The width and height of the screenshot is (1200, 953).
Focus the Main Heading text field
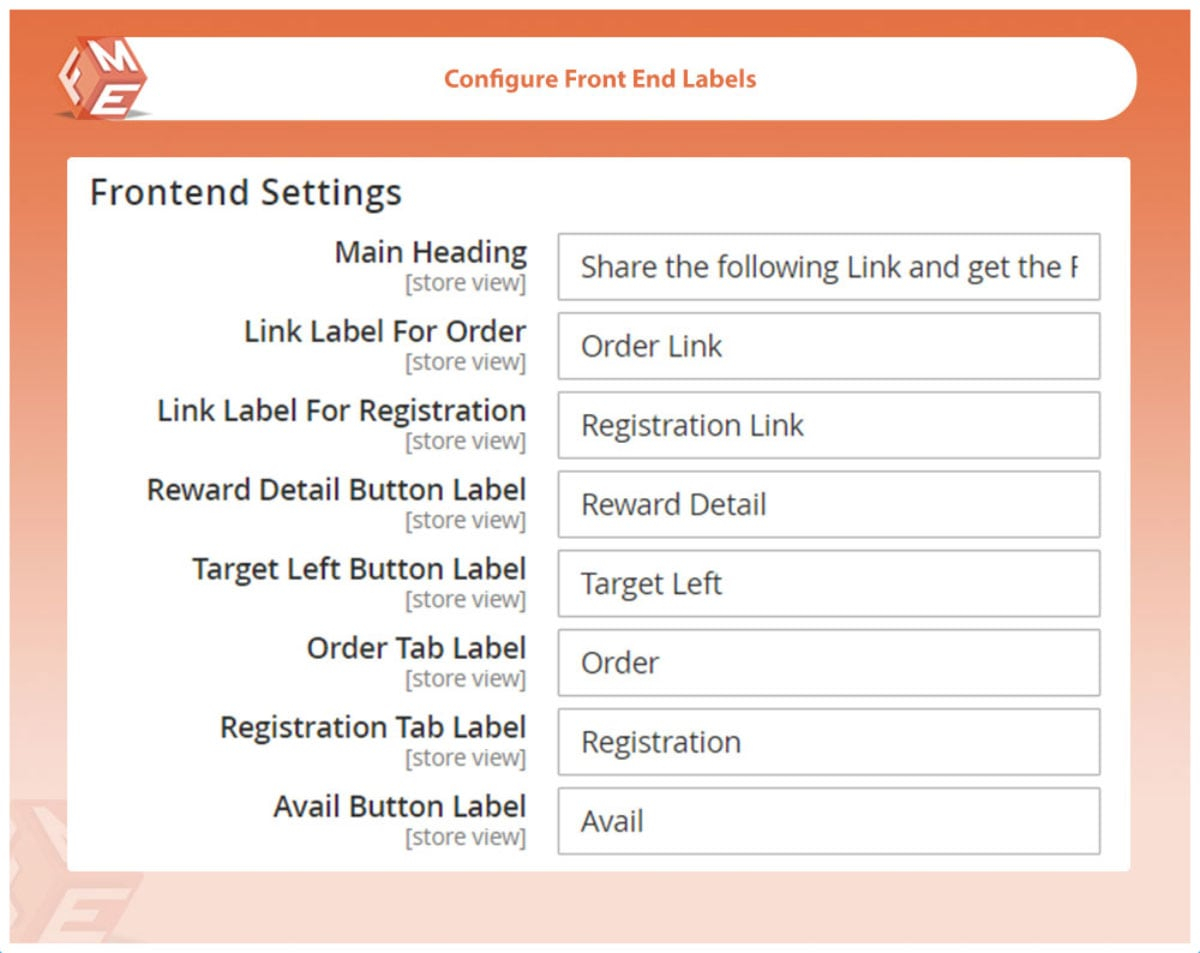coord(828,267)
